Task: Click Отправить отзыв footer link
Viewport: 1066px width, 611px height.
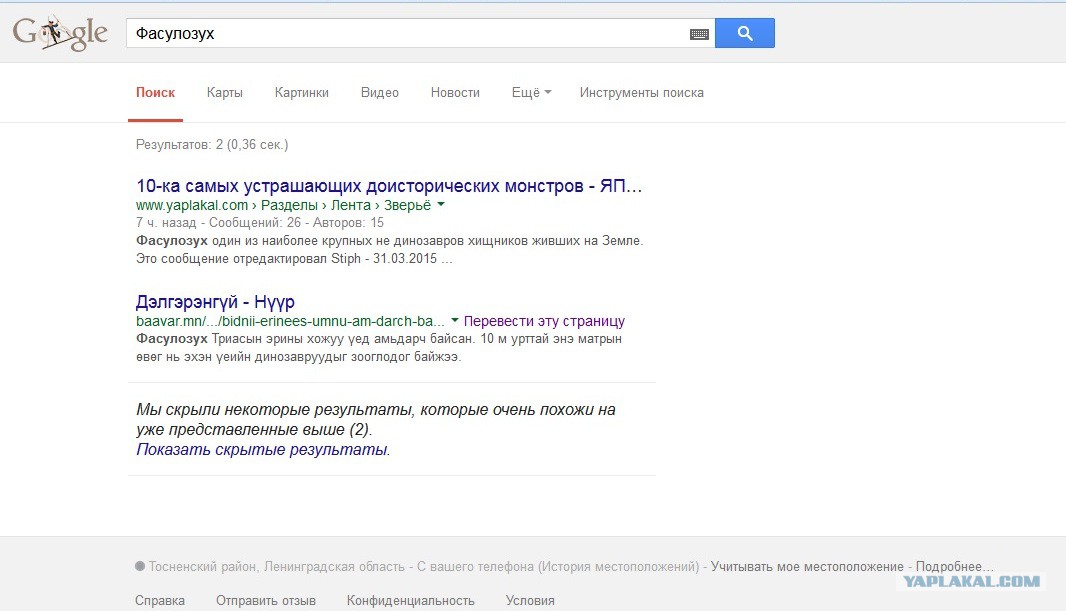Action: click(266, 600)
